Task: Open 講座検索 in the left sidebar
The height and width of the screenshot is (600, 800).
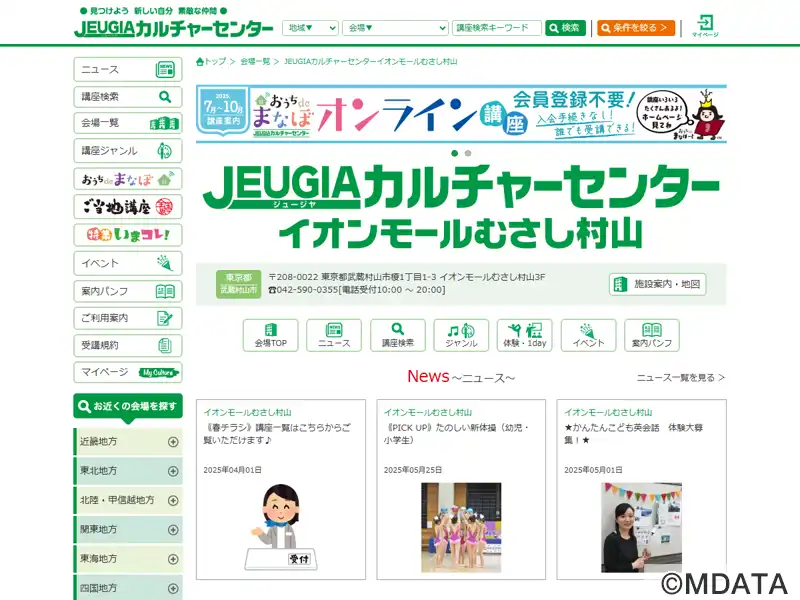Action: pos(128,96)
